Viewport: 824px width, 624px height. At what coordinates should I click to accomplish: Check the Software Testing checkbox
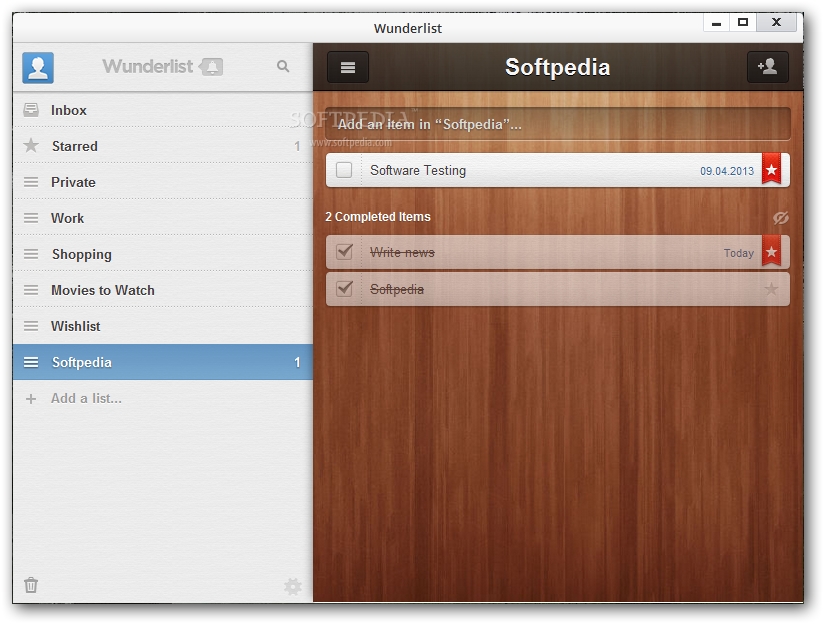344,170
